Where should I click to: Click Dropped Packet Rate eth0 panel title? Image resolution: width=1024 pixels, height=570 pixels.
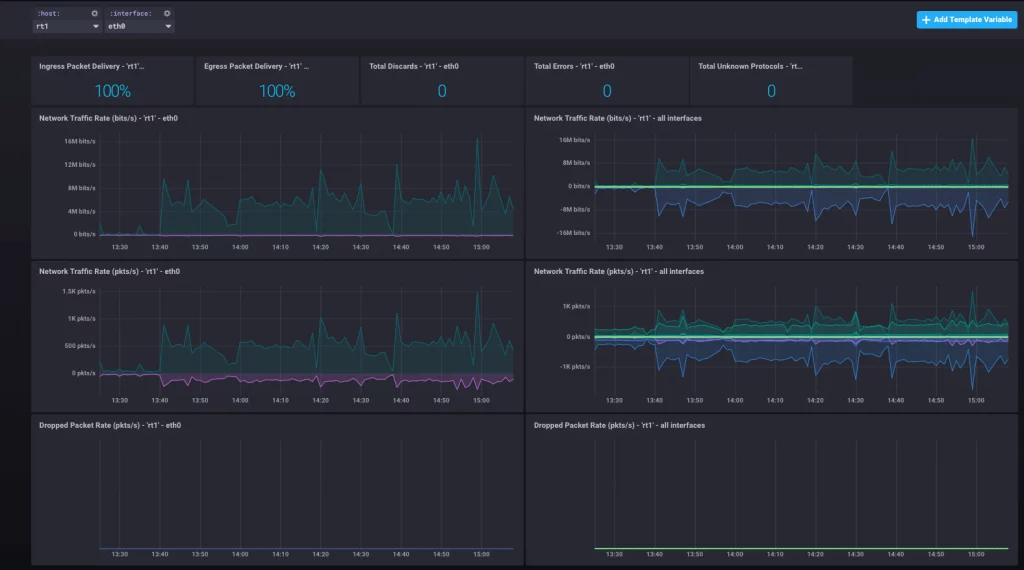[x=110, y=425]
